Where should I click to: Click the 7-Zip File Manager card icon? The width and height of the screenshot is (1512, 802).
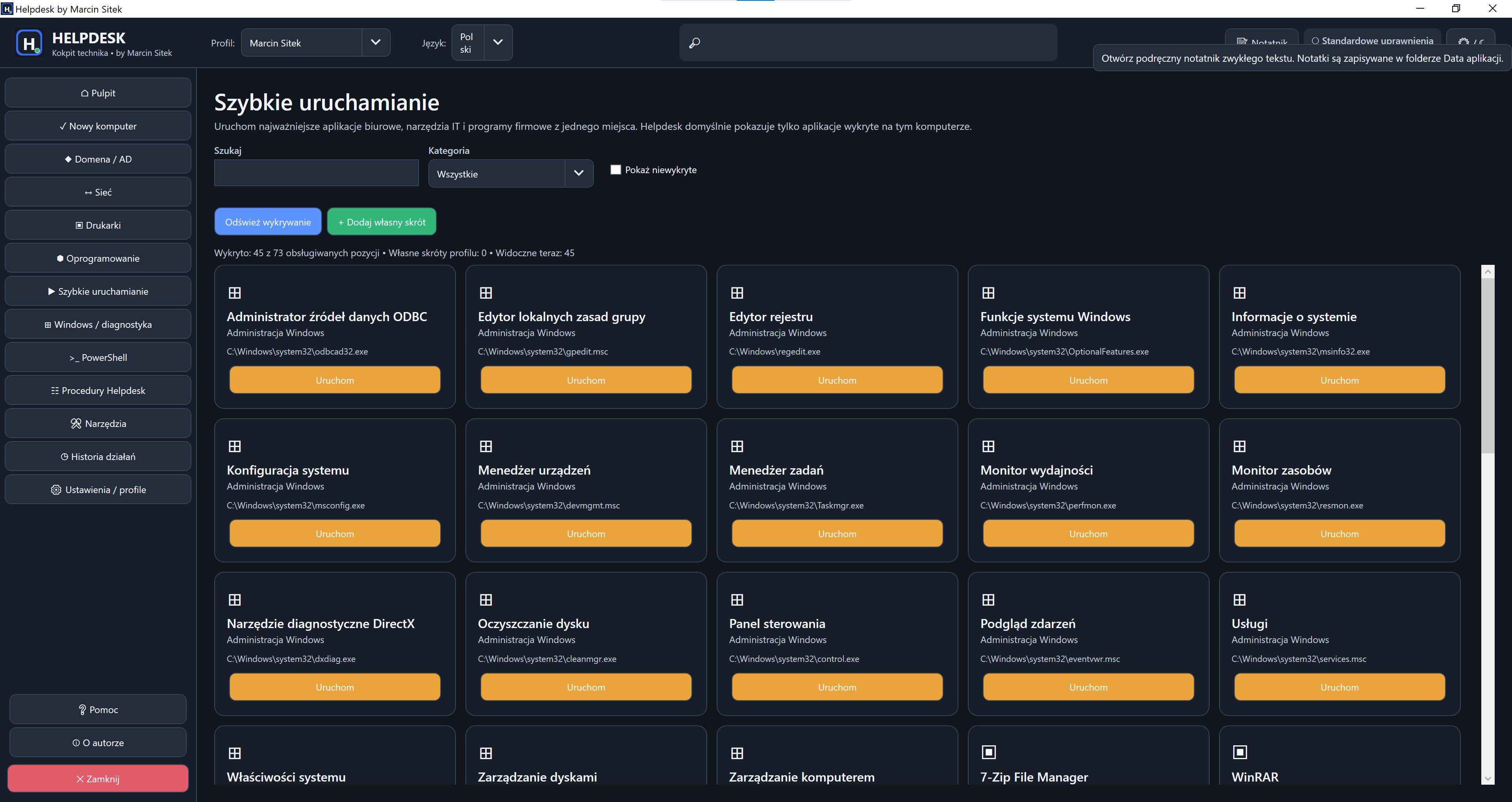[x=989, y=752]
